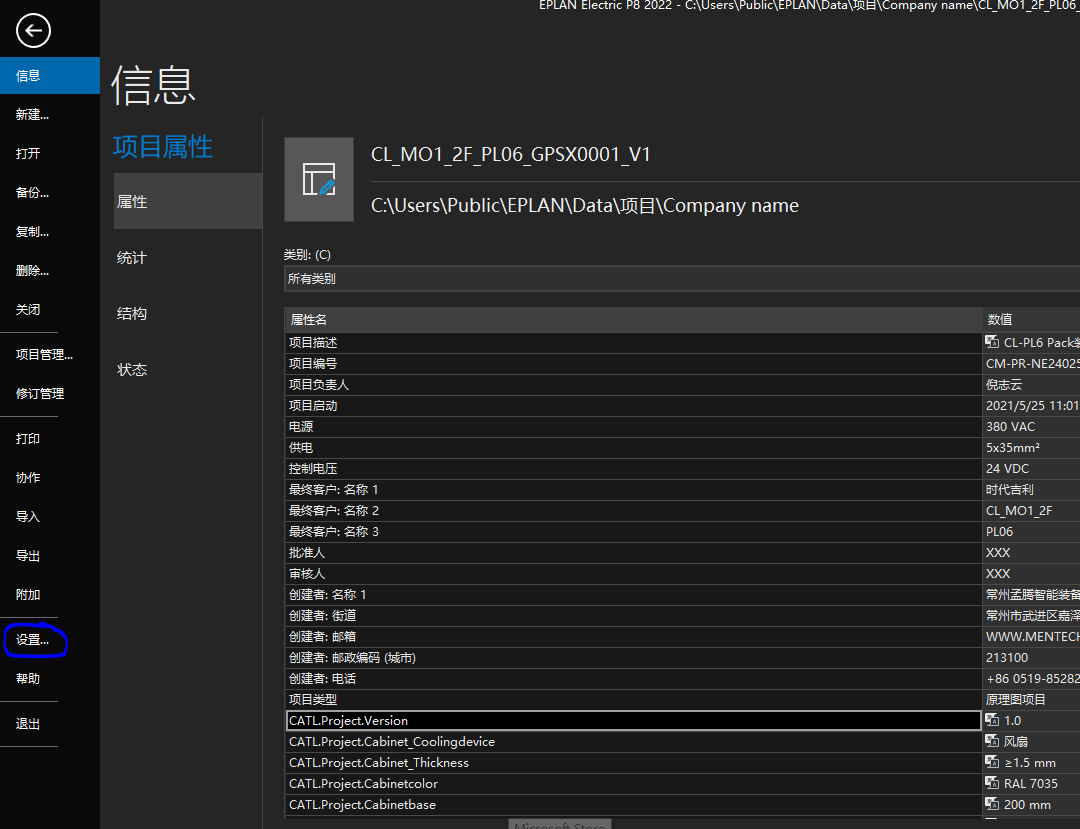
Task: Click the translate icon beside 200 mm
Action: point(992,804)
